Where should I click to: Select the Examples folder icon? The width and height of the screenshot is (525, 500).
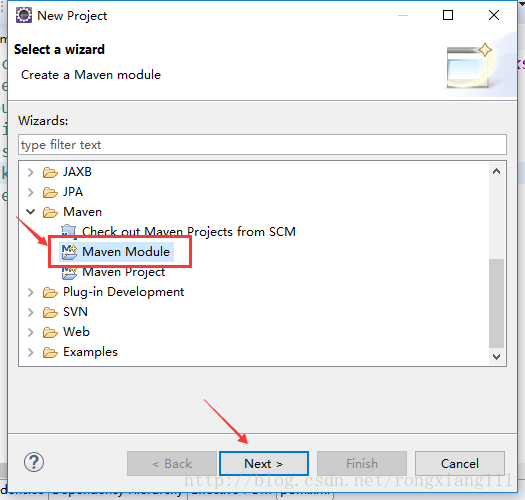(x=50, y=353)
